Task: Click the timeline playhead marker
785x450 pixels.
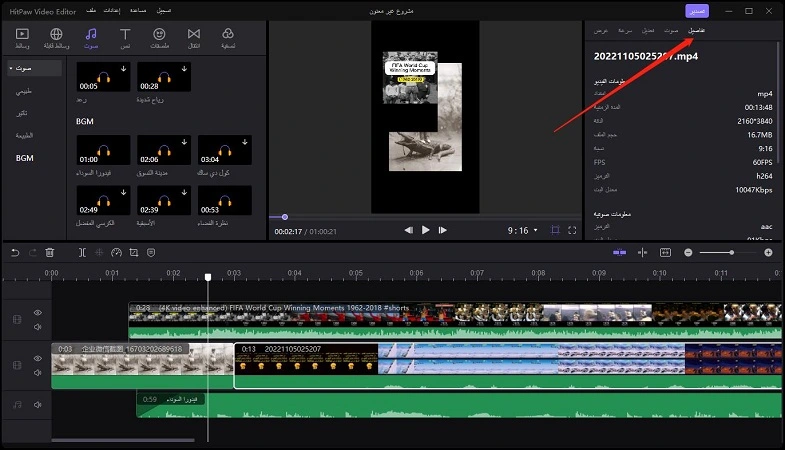Action: point(208,277)
